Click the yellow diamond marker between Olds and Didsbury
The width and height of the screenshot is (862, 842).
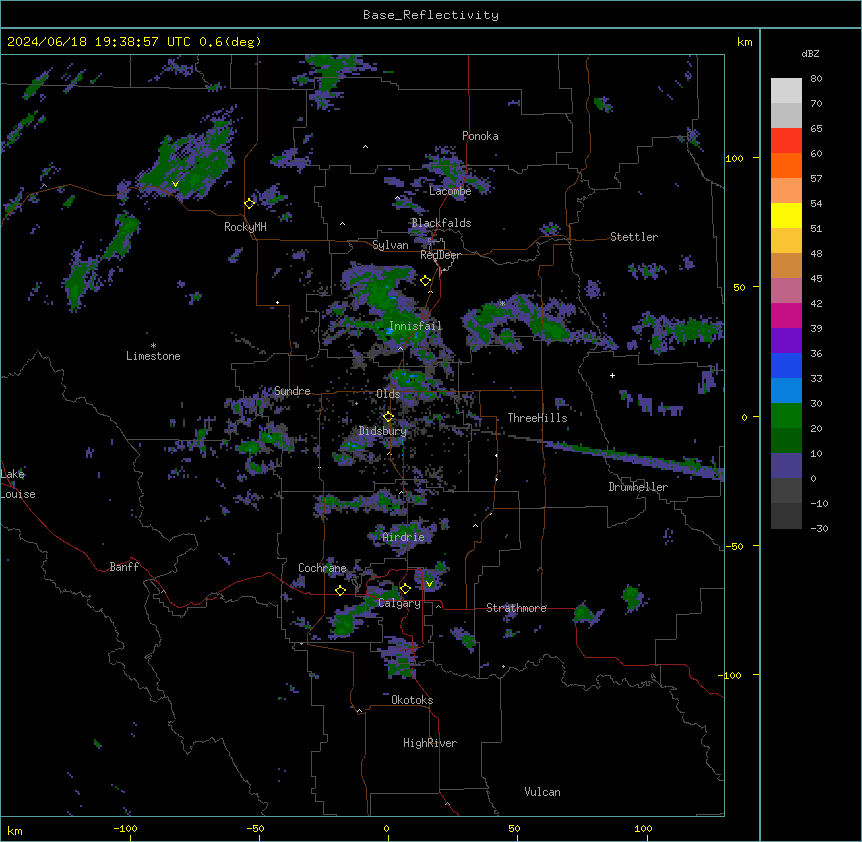tap(388, 417)
